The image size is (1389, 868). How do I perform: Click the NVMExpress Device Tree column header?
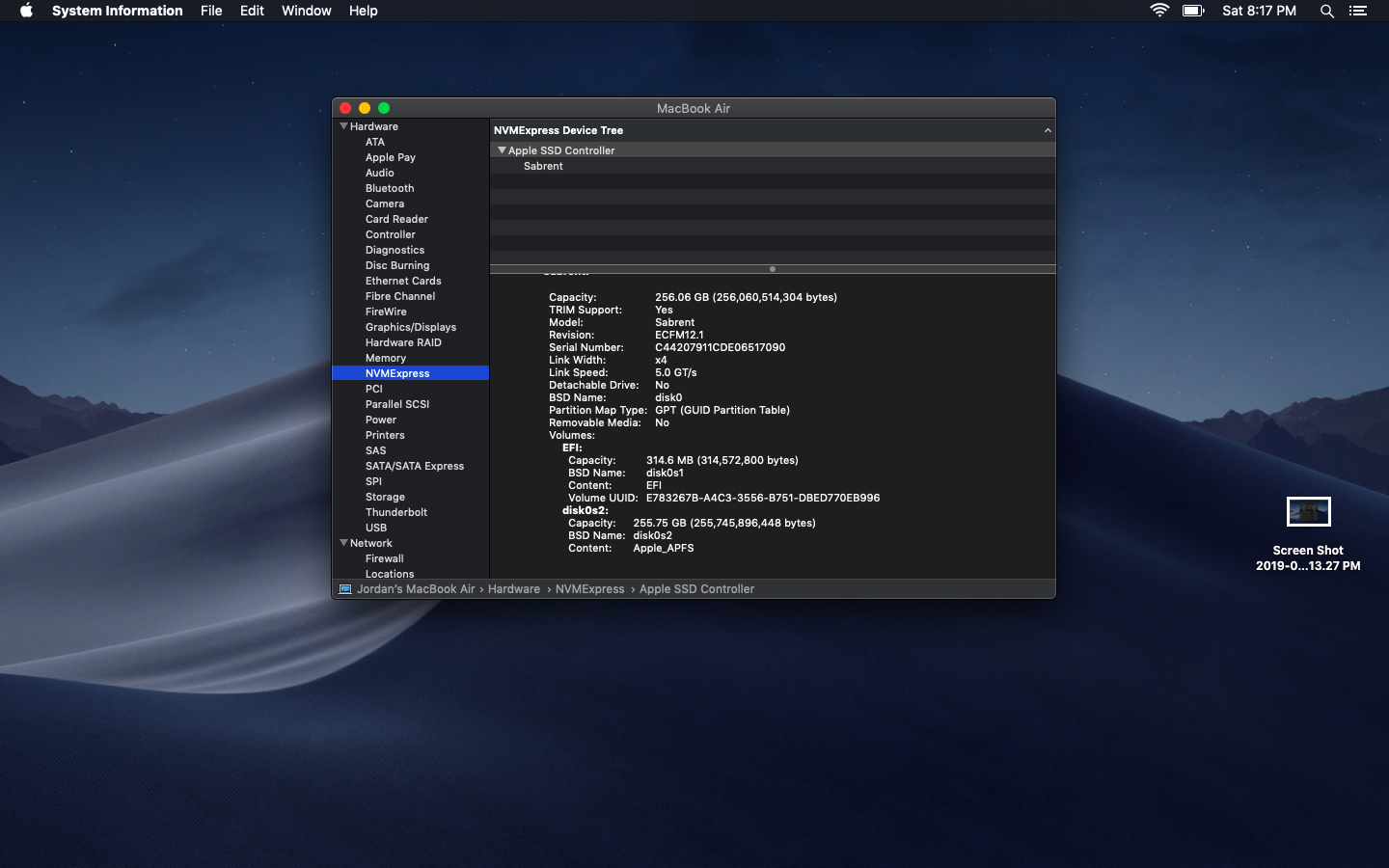[x=773, y=130]
